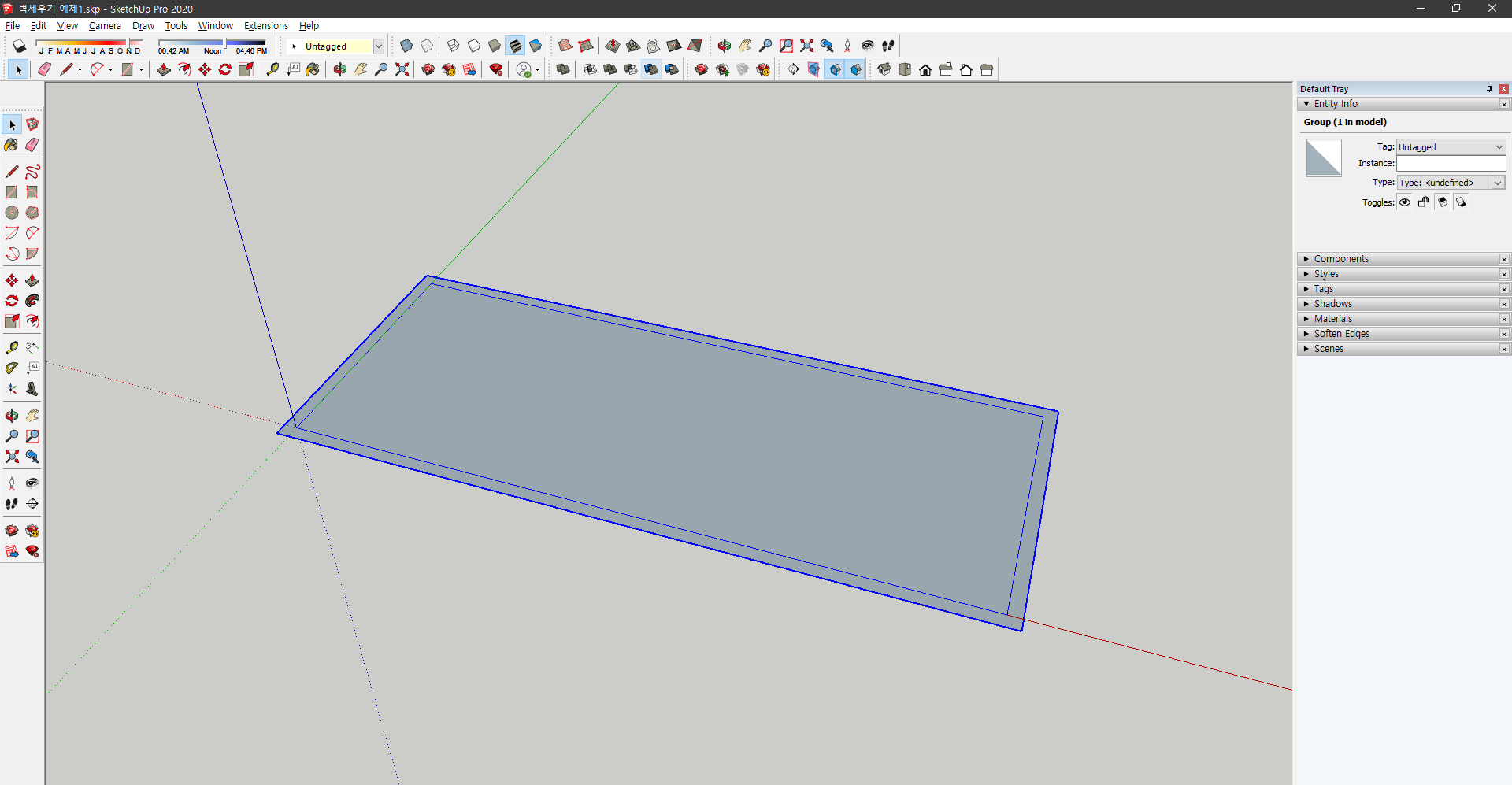Select the Make Component tool in left toolbar
Screen dimensions: 1512x785
pos(32,124)
